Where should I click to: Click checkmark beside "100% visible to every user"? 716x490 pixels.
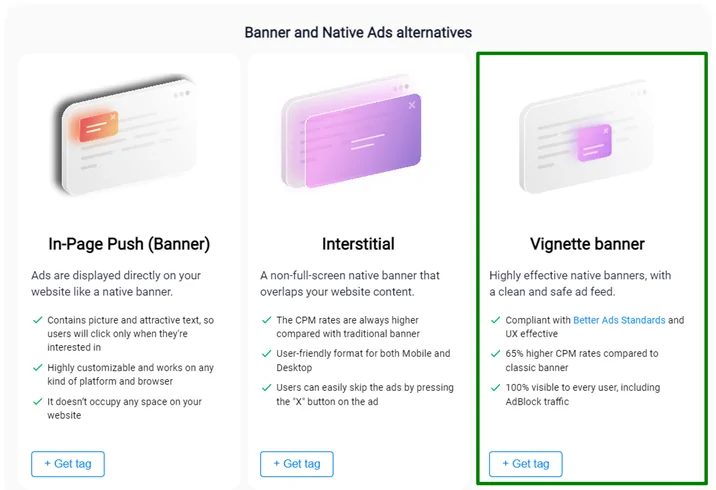click(495, 388)
